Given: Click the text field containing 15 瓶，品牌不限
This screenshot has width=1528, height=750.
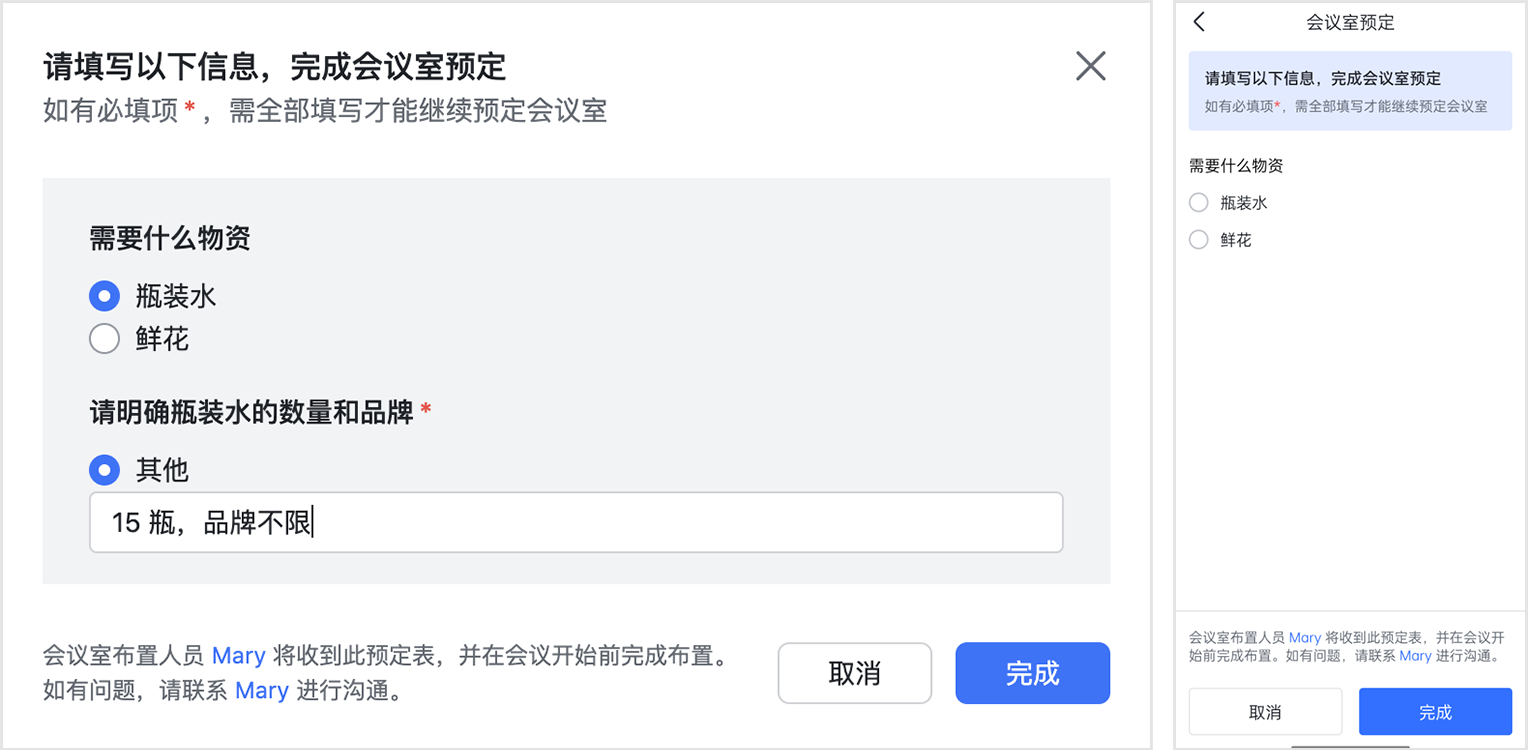Looking at the screenshot, I should click(x=576, y=522).
